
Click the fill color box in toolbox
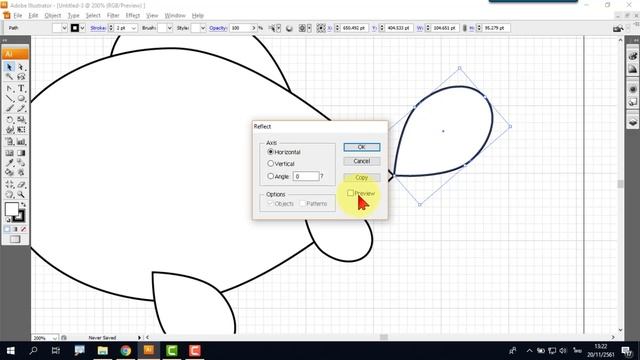point(11,209)
